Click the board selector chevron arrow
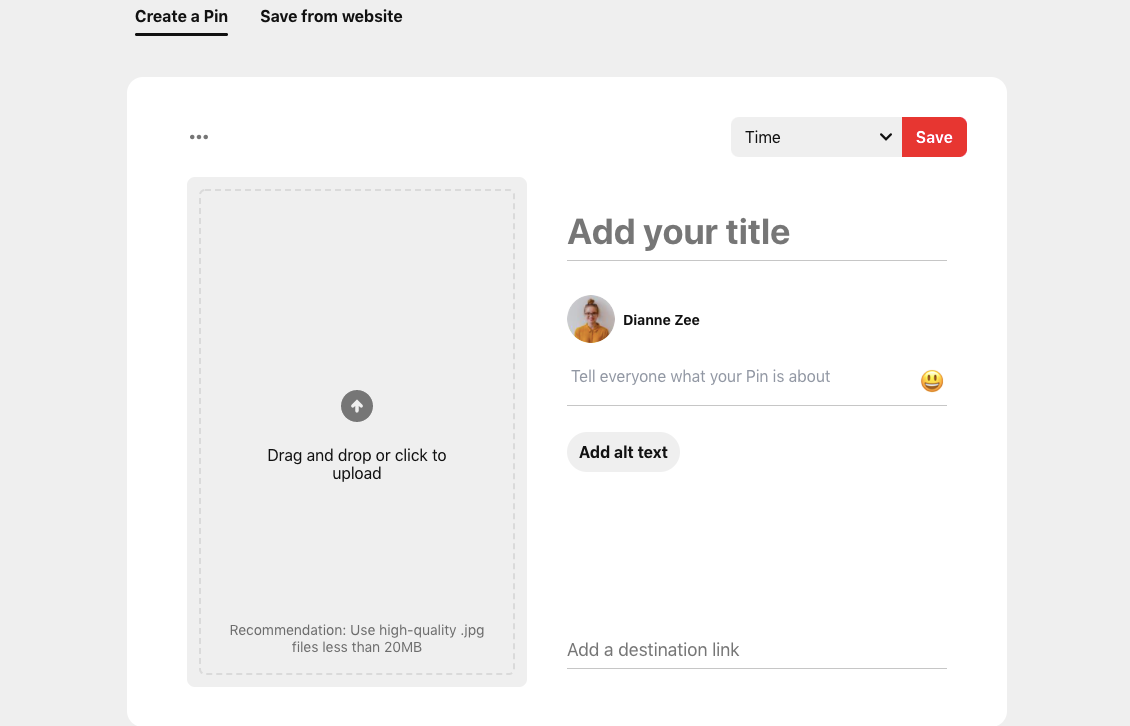Viewport: 1130px width, 726px height. point(885,137)
